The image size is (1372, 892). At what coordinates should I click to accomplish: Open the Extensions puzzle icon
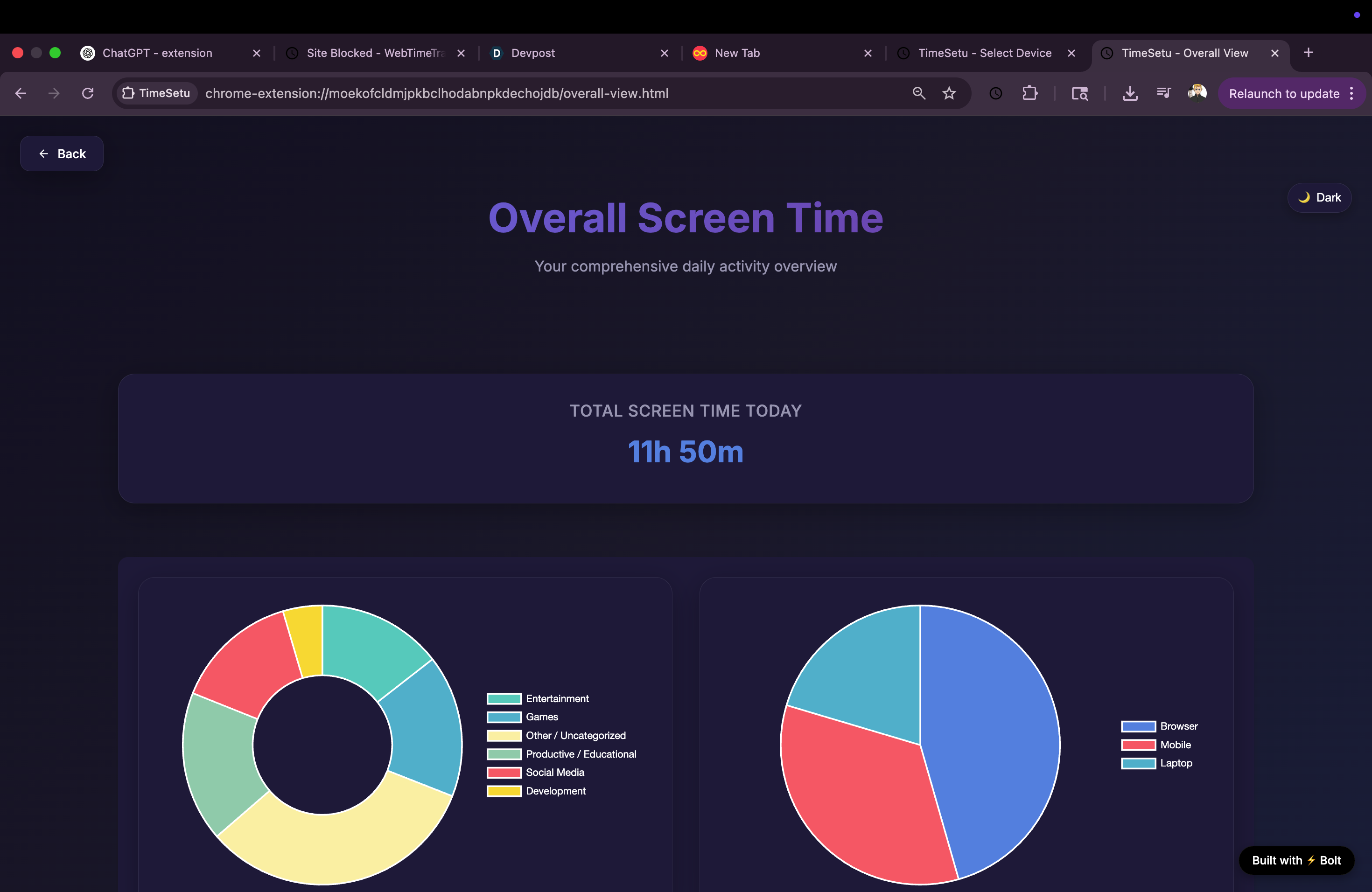click(1029, 93)
